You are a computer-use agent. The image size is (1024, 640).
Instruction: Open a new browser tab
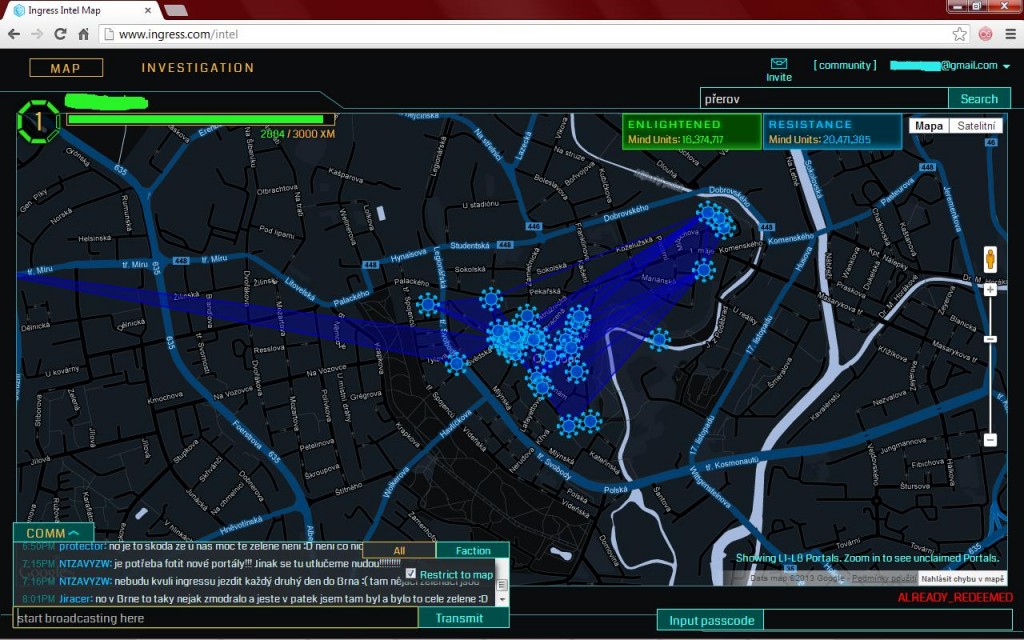(x=176, y=10)
